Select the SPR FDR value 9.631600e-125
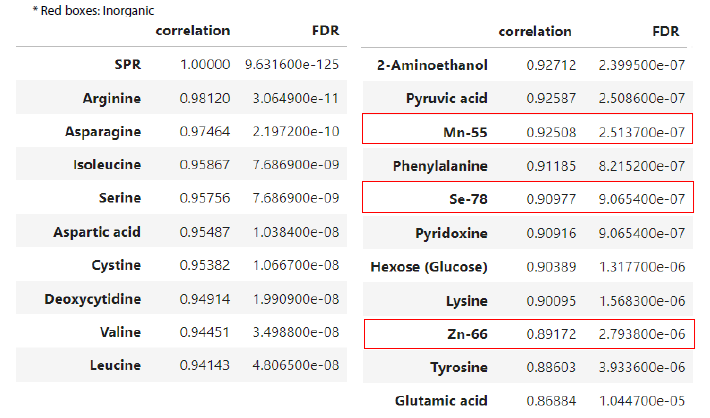Image resolution: width=710 pixels, height=418 pixels. [291, 64]
